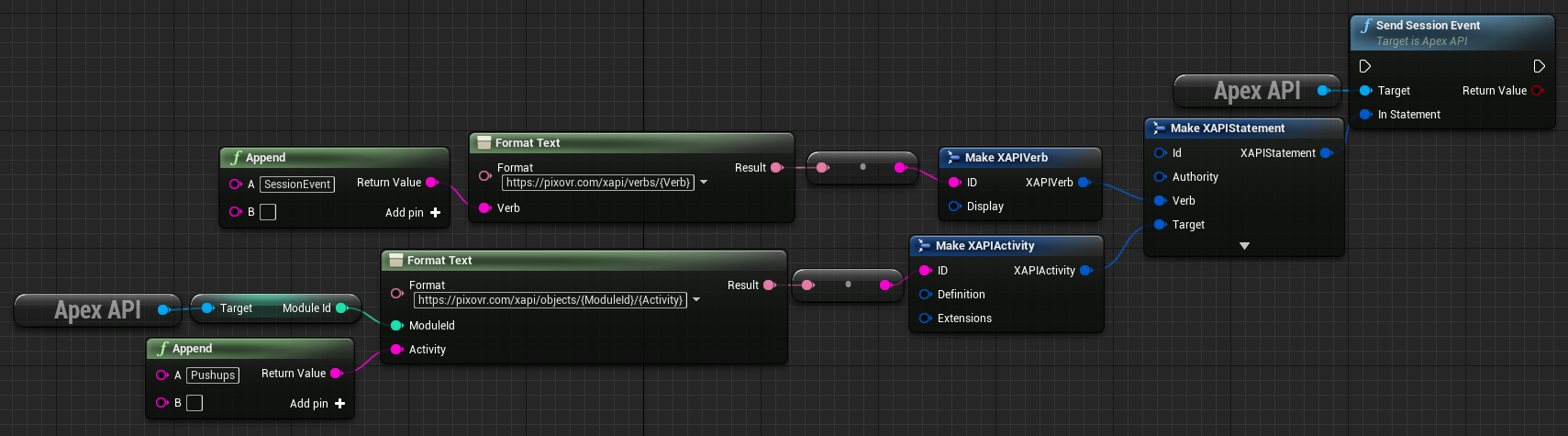The width and height of the screenshot is (1568, 436).
Task: Click the Definition pin on Make XAPIActivity
Action: click(x=926, y=295)
